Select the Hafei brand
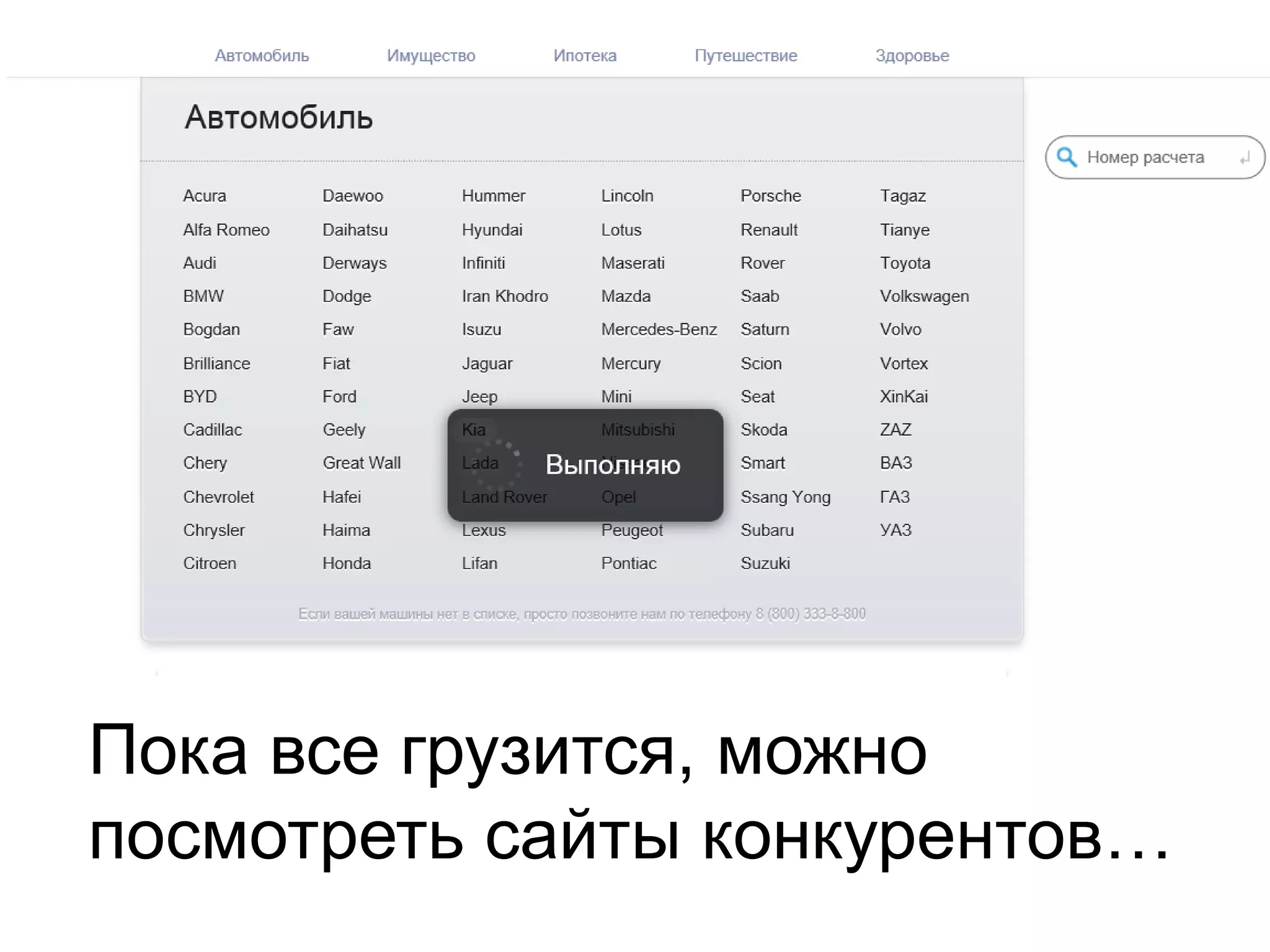The width and height of the screenshot is (1270, 952). point(342,497)
